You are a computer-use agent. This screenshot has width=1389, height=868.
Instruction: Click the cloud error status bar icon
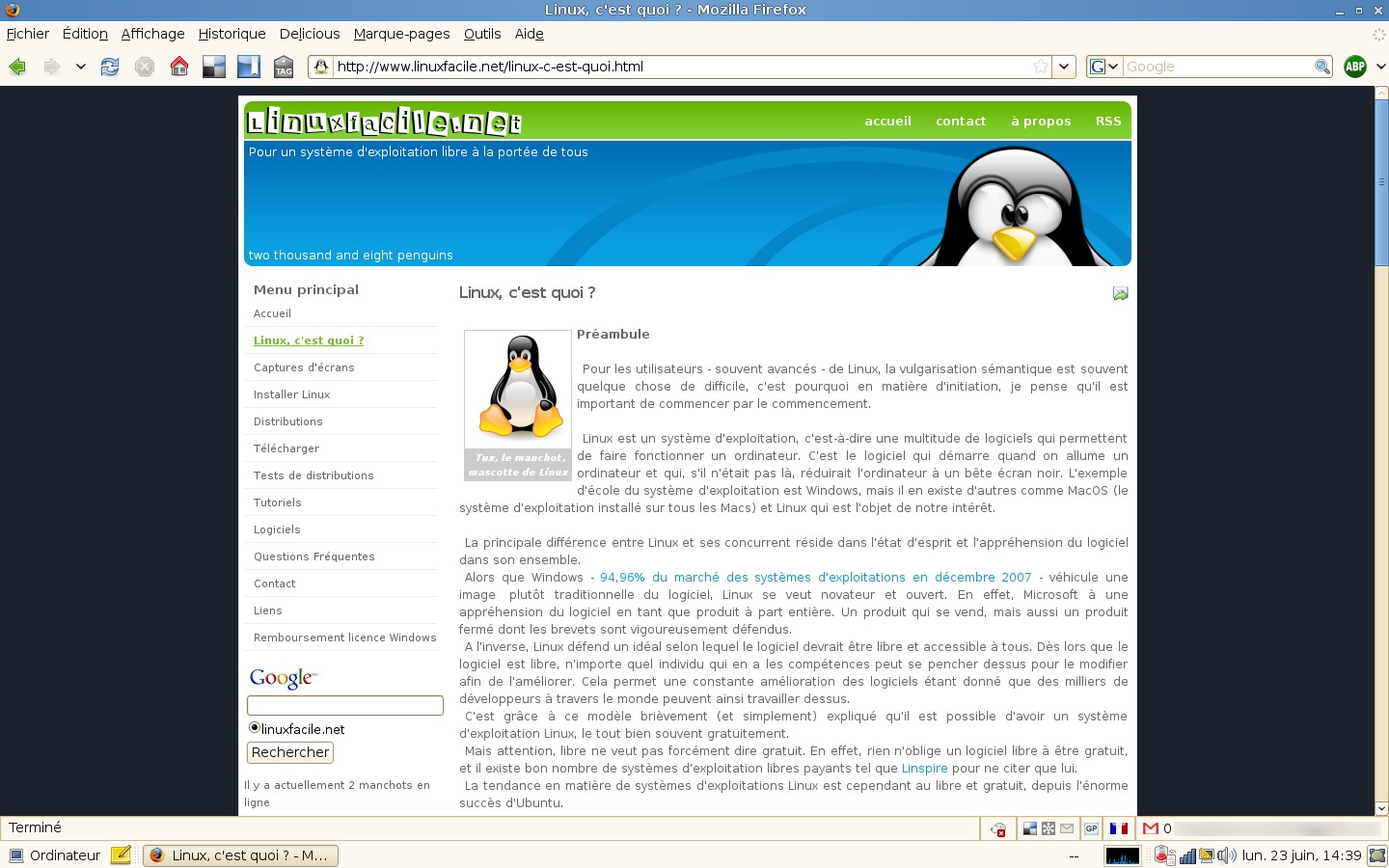click(x=999, y=828)
